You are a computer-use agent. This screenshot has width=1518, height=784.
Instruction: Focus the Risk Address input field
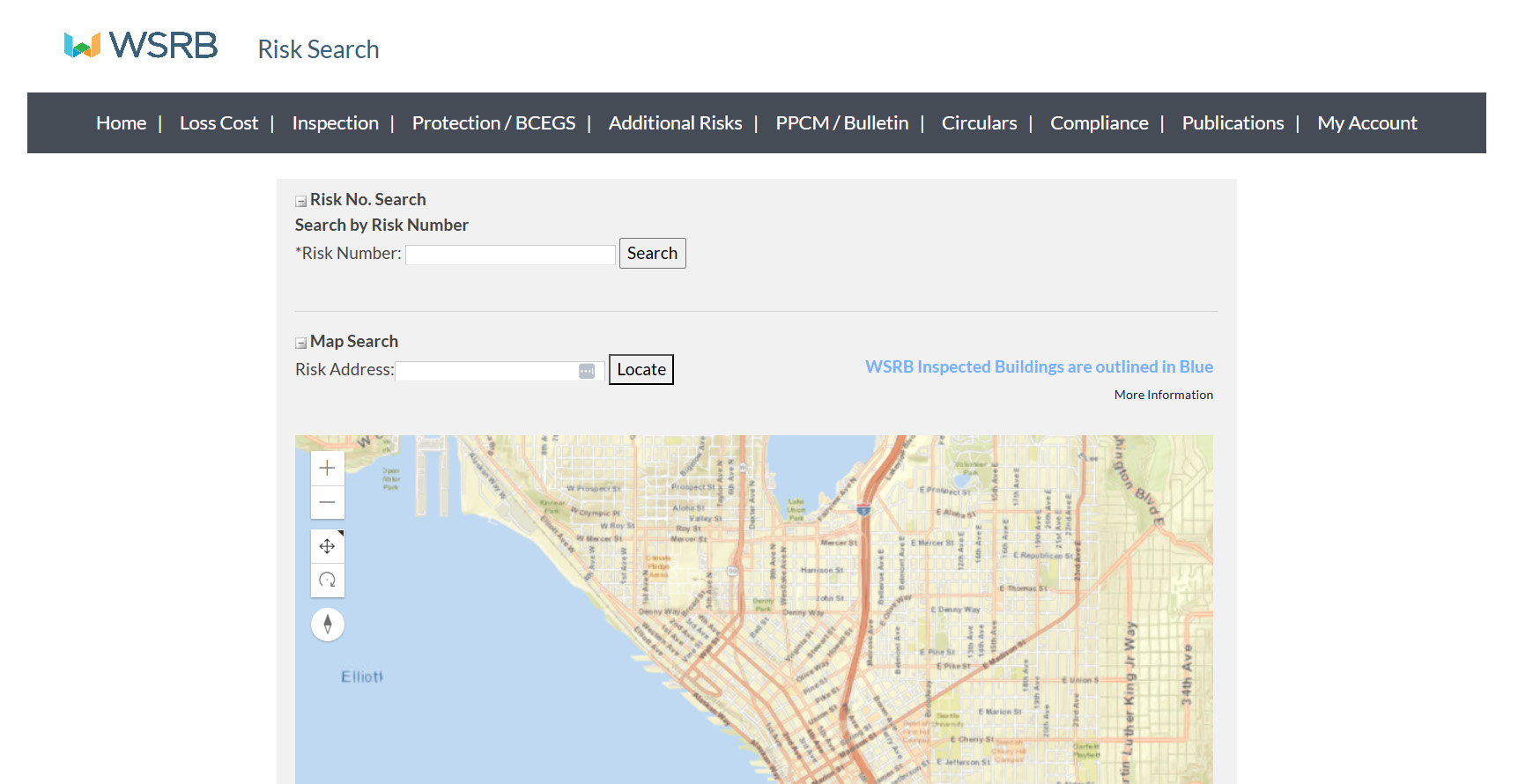498,371
